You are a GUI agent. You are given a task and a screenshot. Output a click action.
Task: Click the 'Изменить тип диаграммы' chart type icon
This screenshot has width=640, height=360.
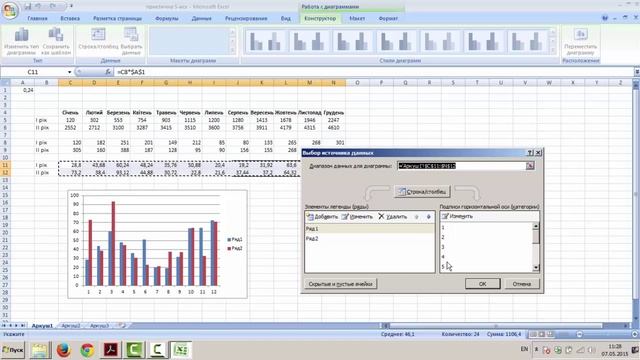21,41
